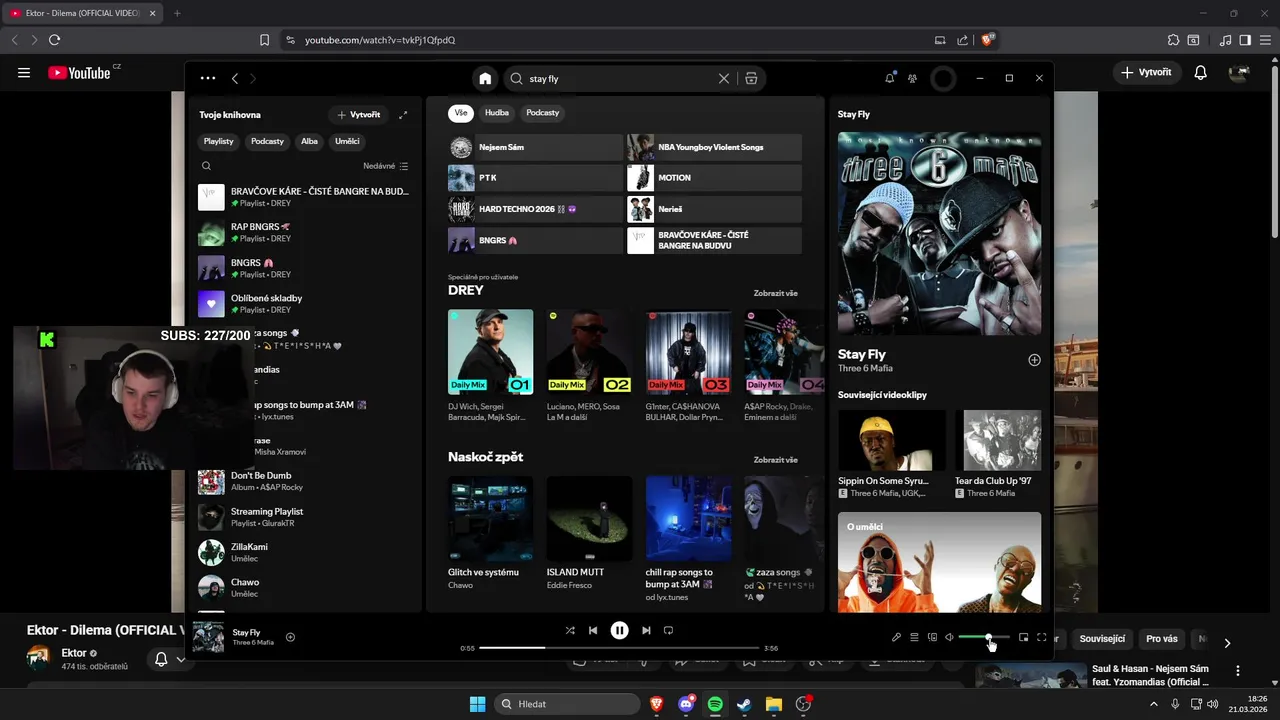
Task: Go to Spotify Home via house icon
Action: point(485,78)
